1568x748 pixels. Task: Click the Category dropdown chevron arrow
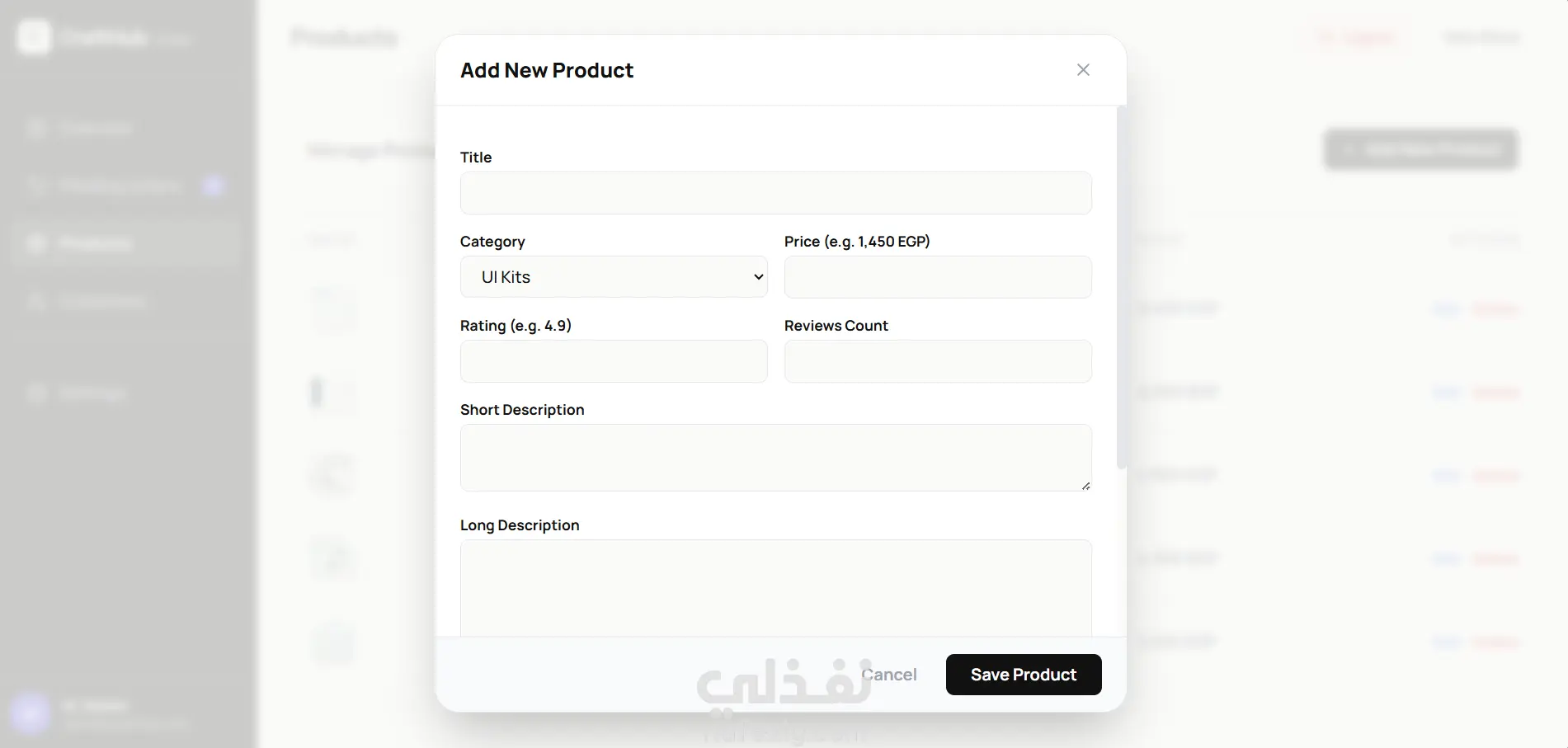point(758,277)
